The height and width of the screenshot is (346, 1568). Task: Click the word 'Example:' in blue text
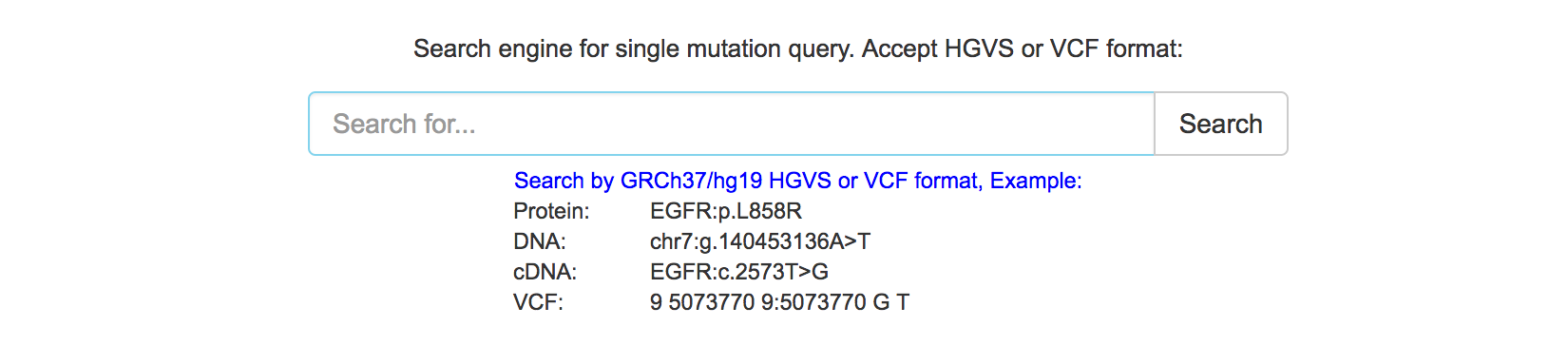tap(1036, 181)
